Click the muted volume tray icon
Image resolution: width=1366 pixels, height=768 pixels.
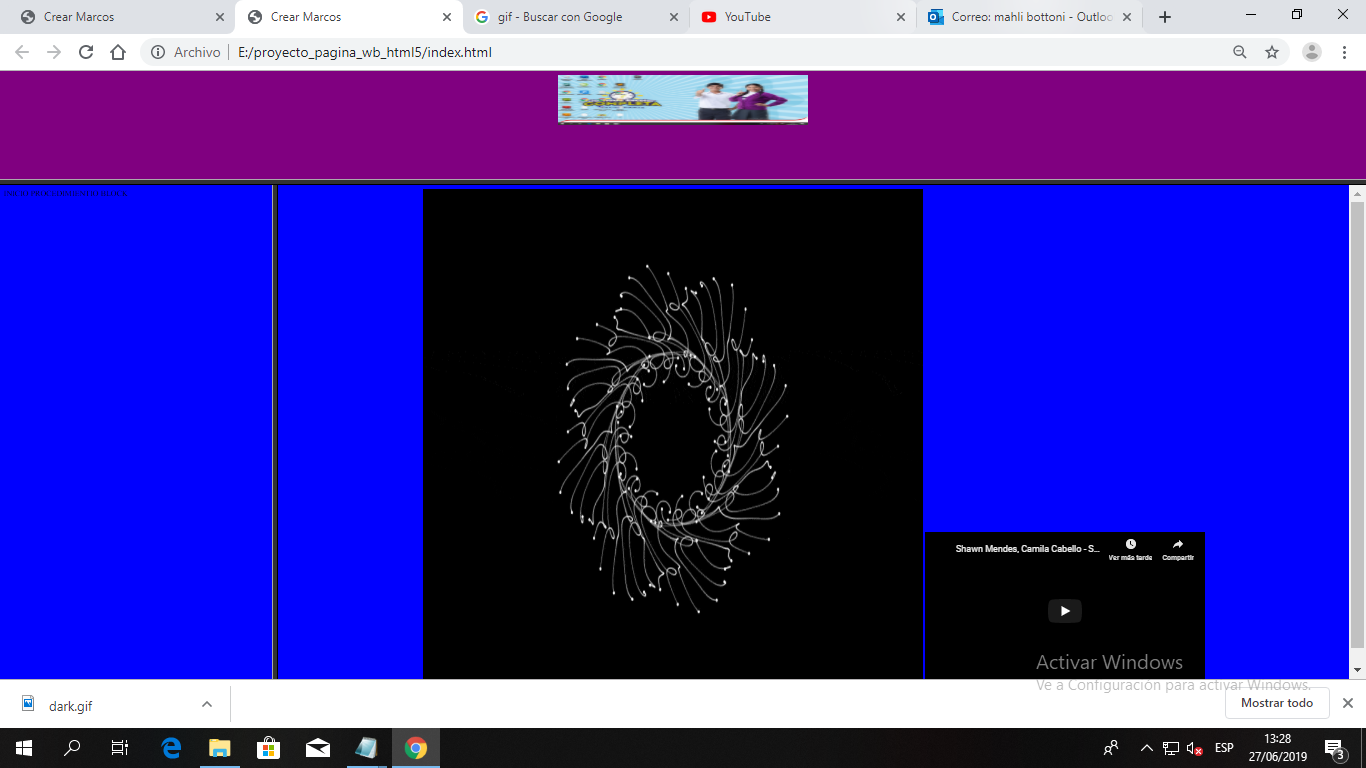point(1195,748)
